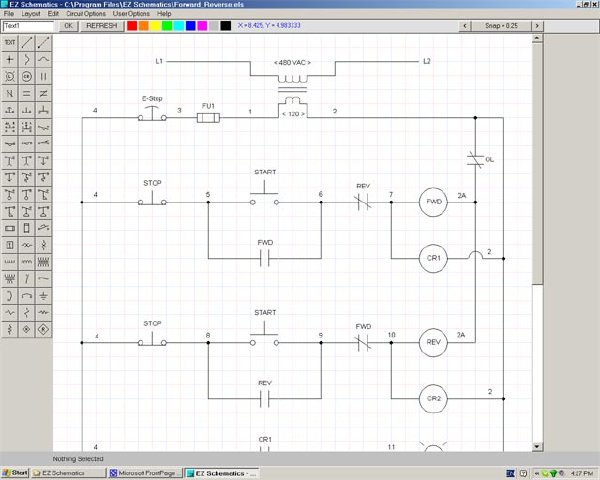The image size is (600, 480).
Task: Select the TEXT tool in the palette
Action: [x=10, y=42]
